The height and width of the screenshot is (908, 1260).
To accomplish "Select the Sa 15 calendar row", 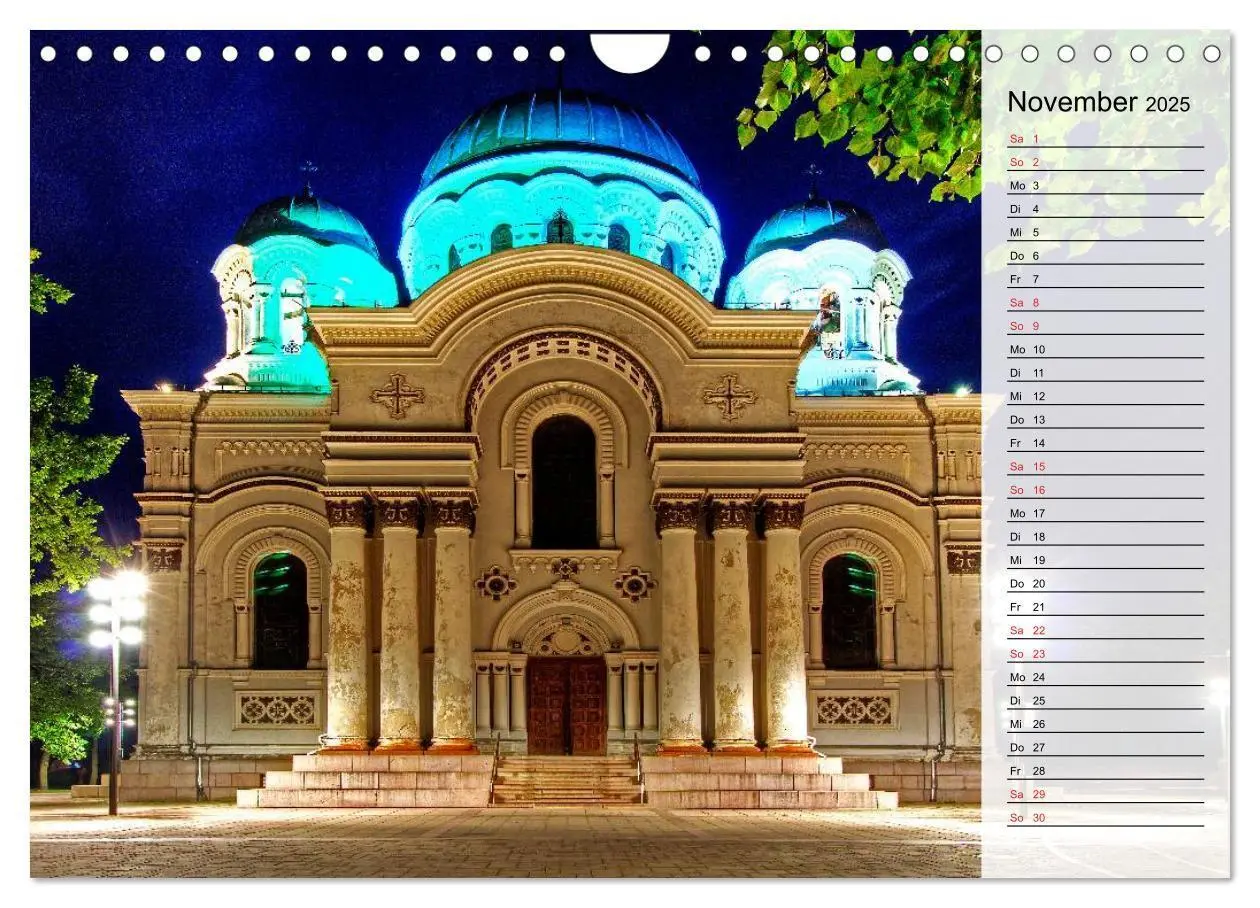I will [1105, 466].
